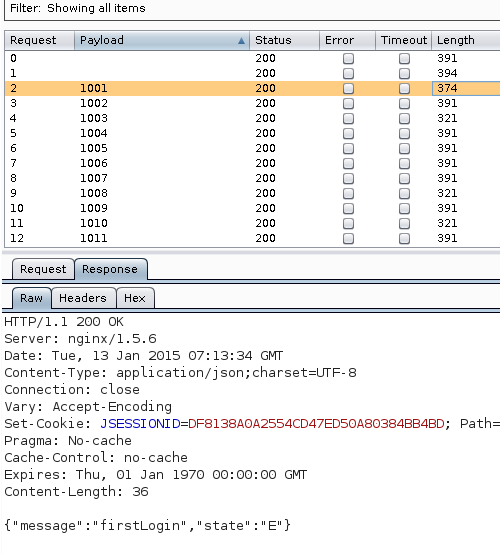
Task: Sort results by the Length column
Action: pos(465,40)
